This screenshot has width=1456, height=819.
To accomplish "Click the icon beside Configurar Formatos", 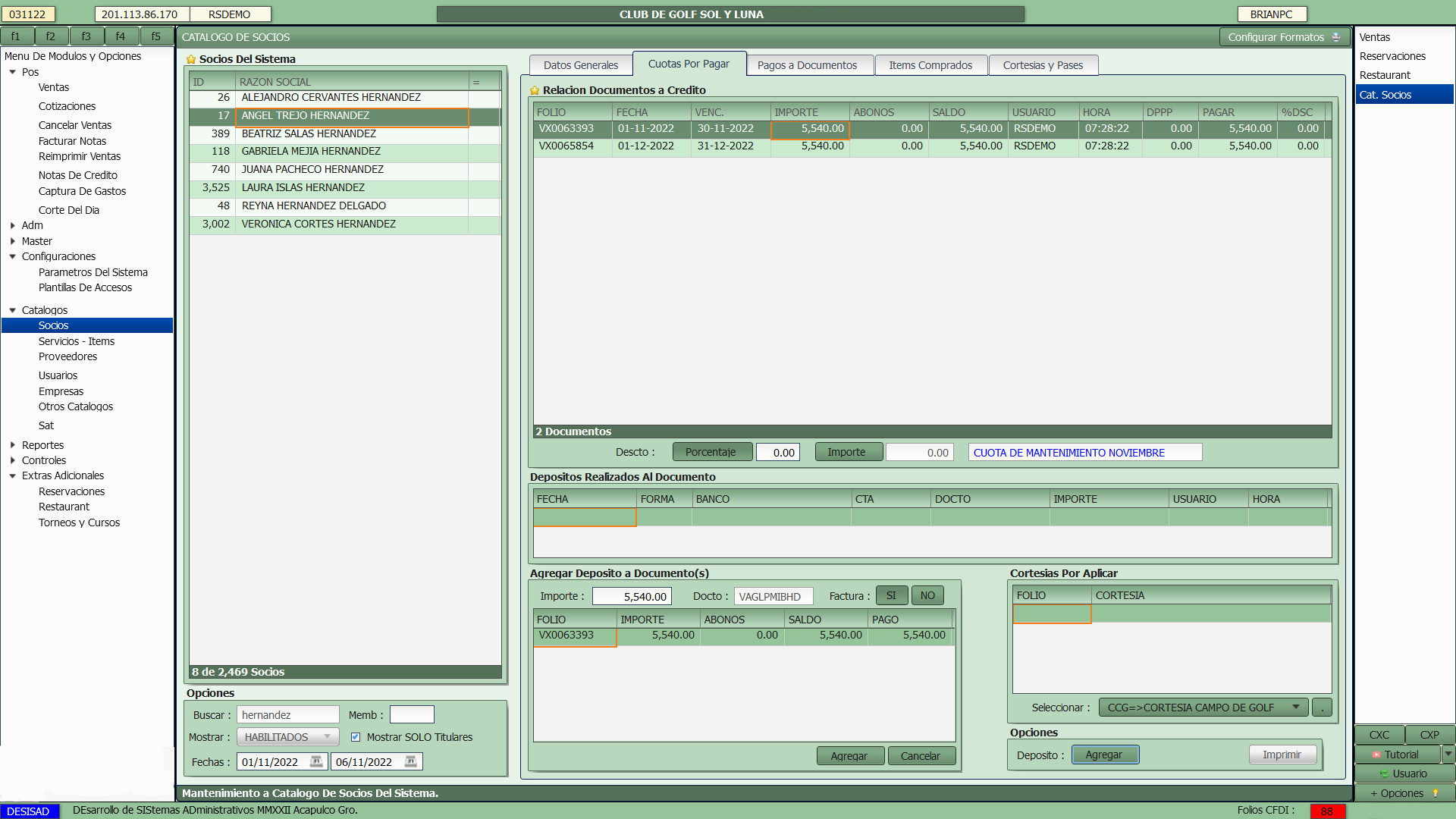I will [1336, 37].
